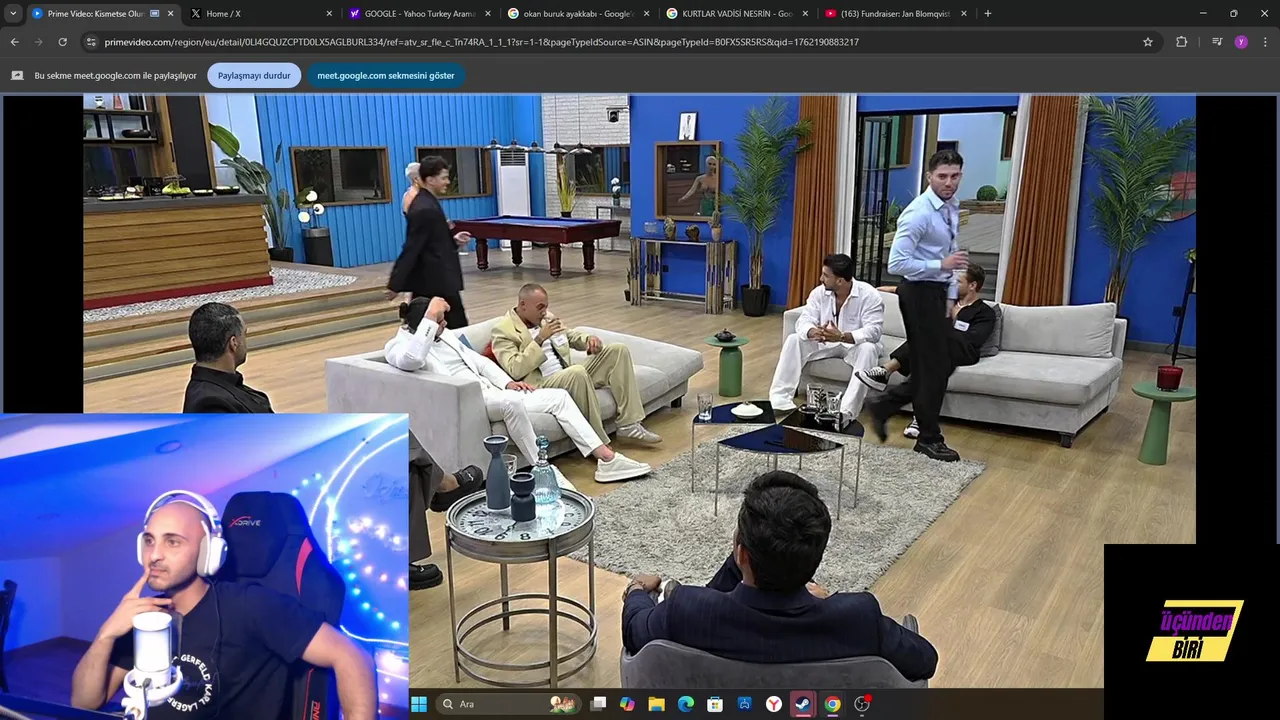Image resolution: width=1280 pixels, height=720 pixels.
Task: Close the Prime Video tab
Action: click(x=170, y=14)
